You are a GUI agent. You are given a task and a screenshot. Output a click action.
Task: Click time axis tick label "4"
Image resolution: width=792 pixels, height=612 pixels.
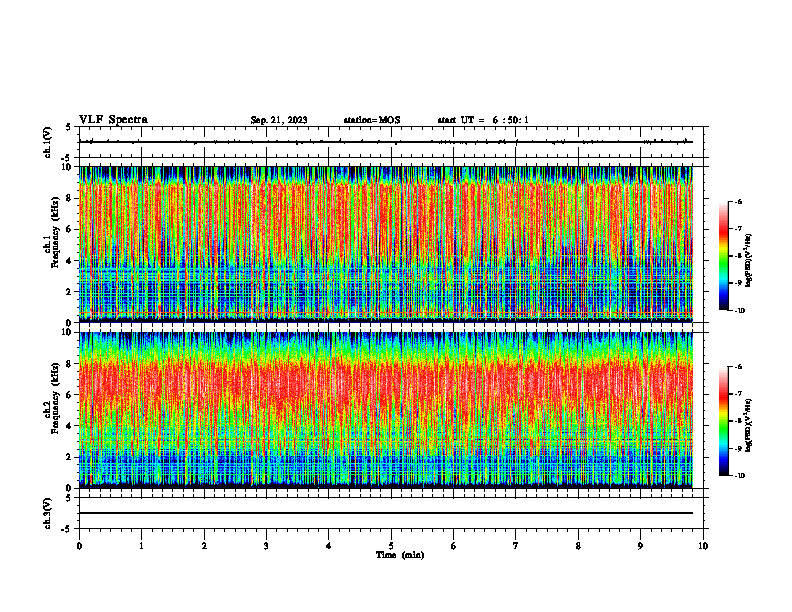[x=329, y=546]
